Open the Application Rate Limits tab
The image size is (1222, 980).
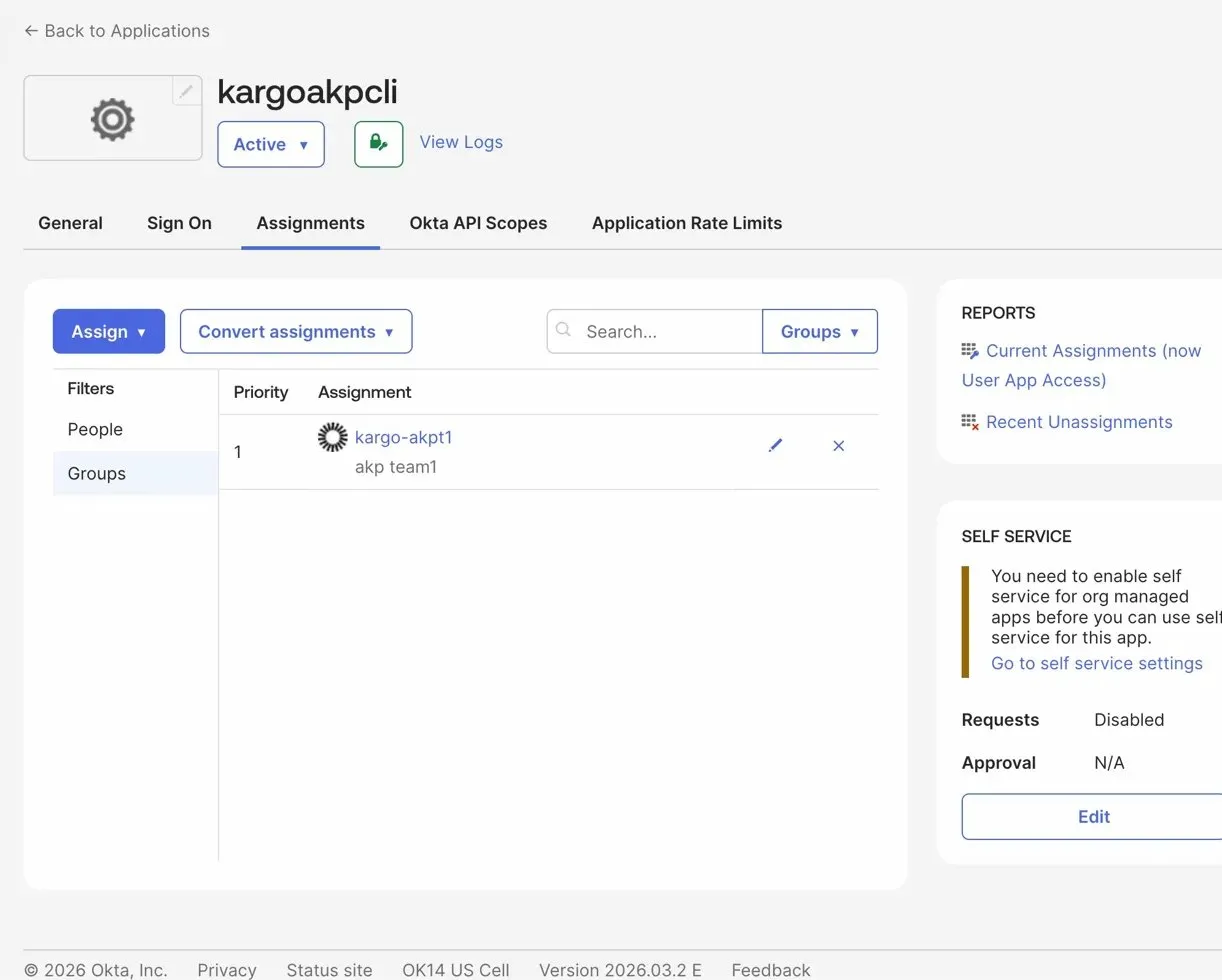coord(687,223)
